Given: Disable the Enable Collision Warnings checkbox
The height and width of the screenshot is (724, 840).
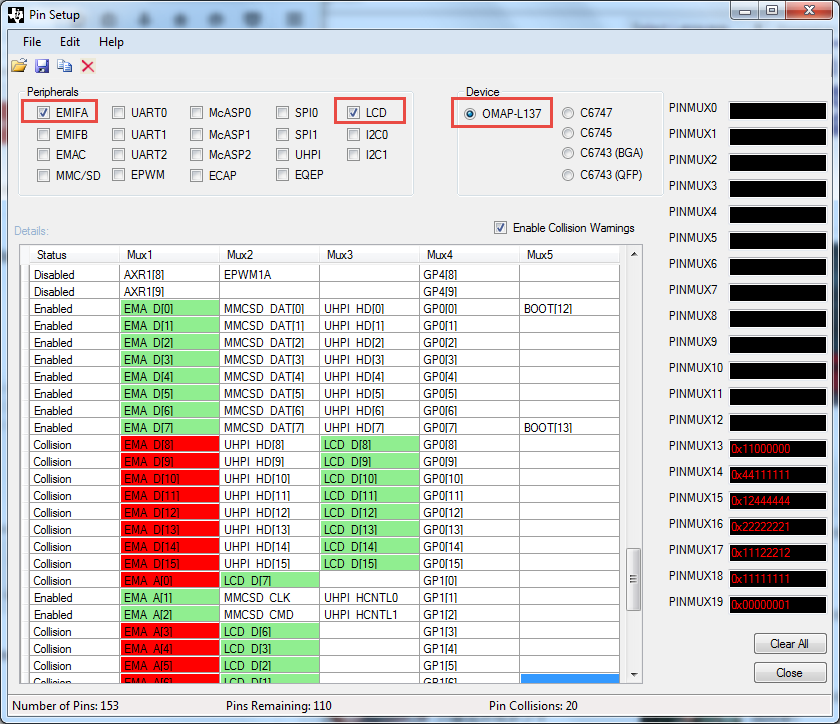Looking at the screenshot, I should pyautogui.click(x=500, y=228).
